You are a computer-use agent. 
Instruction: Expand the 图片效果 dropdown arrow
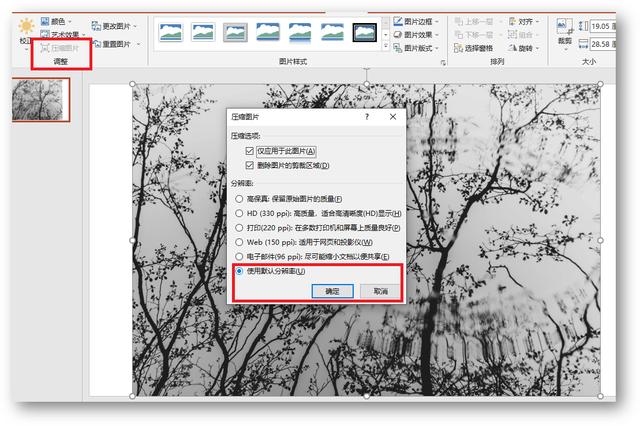pos(437,35)
